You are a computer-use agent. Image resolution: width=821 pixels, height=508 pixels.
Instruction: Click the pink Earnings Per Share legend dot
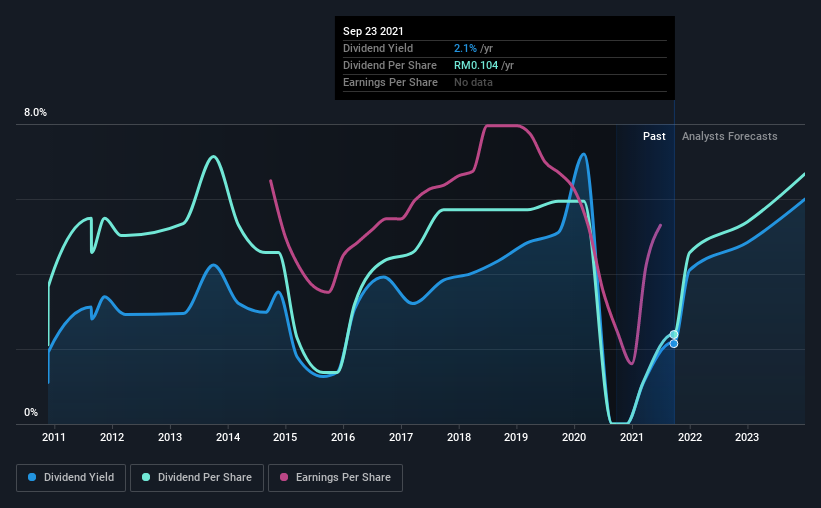tap(284, 477)
